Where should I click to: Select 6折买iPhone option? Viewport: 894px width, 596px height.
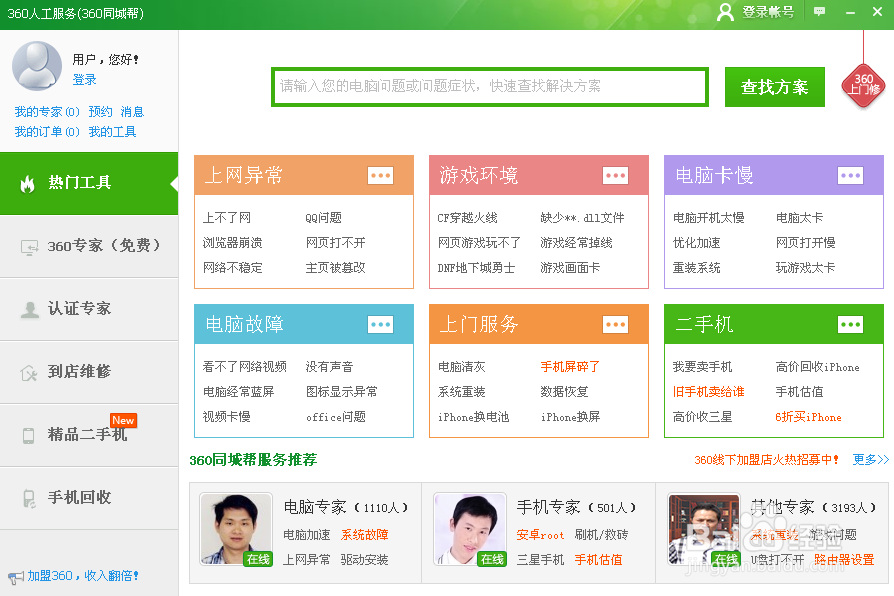808,417
